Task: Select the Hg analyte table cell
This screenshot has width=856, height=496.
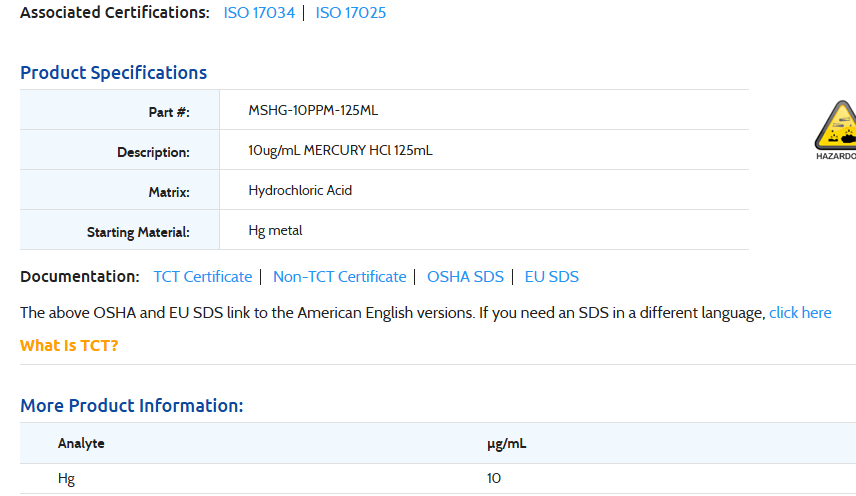Action: tap(66, 479)
